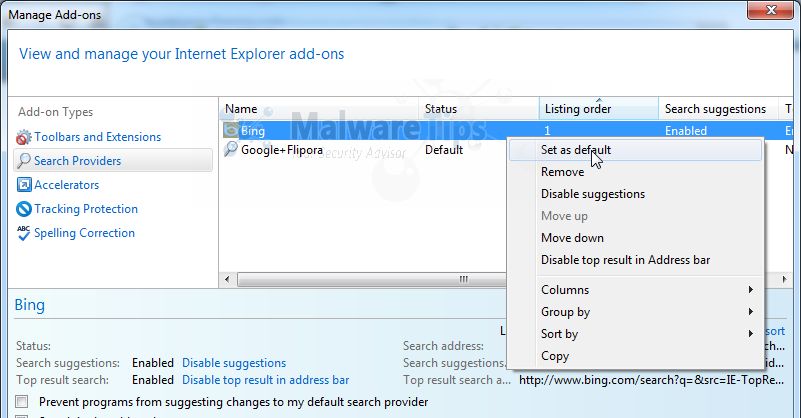The height and width of the screenshot is (418, 801).
Task: Choose Move down in context menu
Action: [635, 238]
